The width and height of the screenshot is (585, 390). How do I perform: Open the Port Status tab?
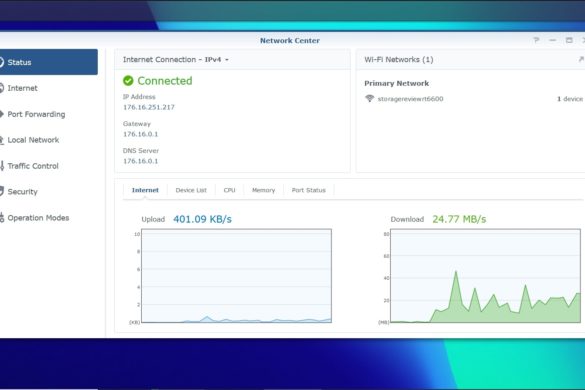[x=309, y=190]
